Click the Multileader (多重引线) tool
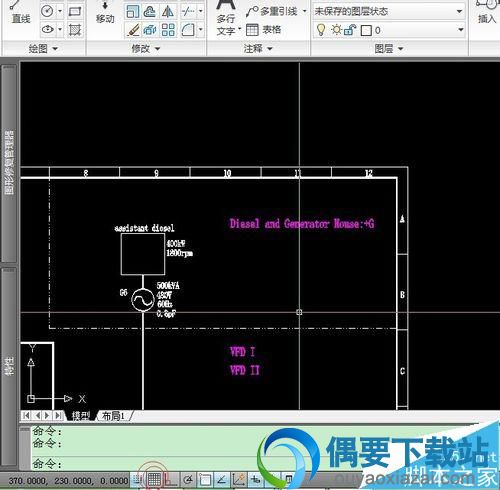Viewport: 500px width, 490px height. pyautogui.click(x=272, y=12)
